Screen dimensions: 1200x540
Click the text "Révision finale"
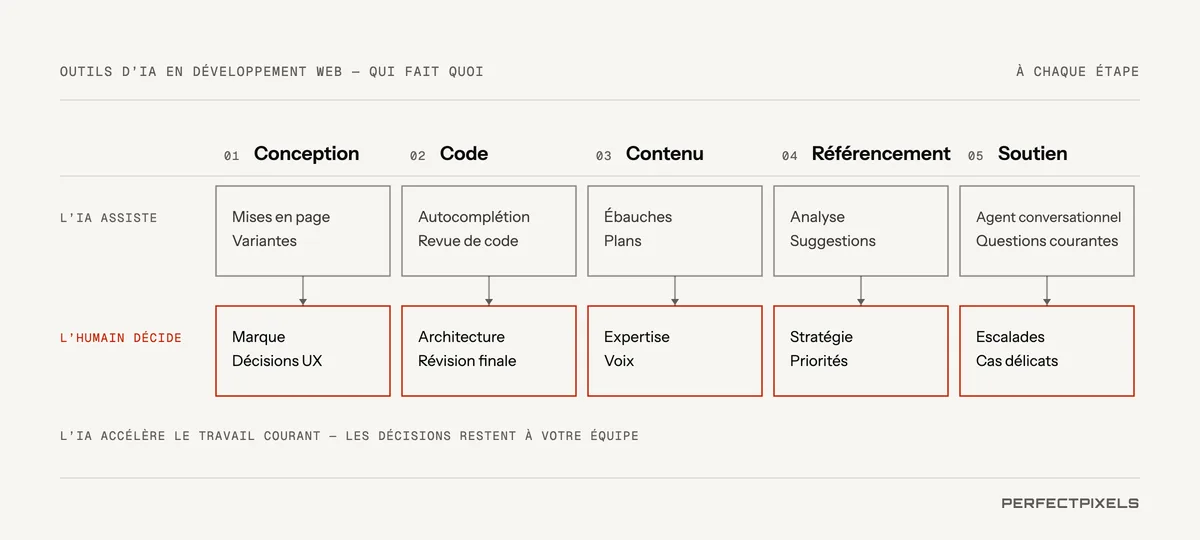coord(467,361)
